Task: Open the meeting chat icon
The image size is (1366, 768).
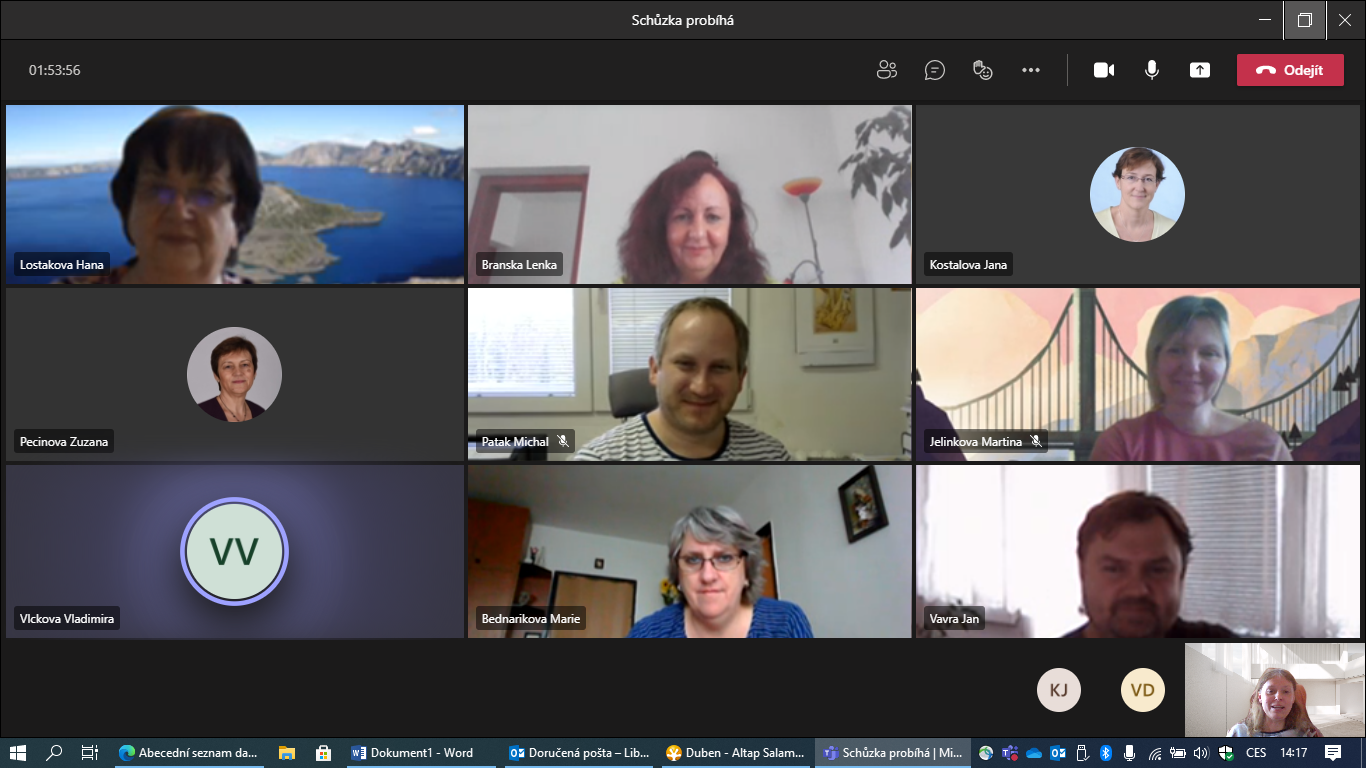Action: click(x=935, y=70)
